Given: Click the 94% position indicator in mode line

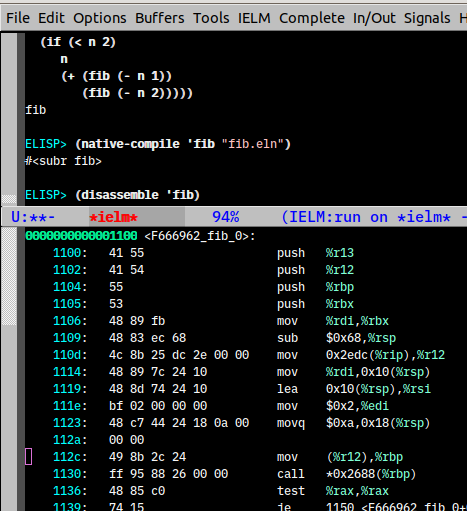Looking at the screenshot, I should 226,217.
